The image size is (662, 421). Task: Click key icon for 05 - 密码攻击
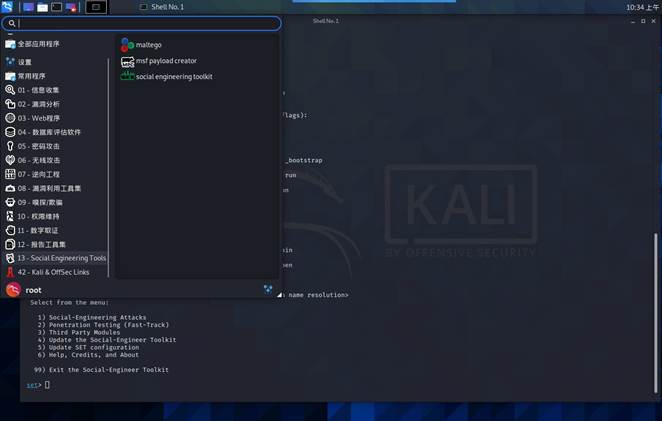pos(10,146)
